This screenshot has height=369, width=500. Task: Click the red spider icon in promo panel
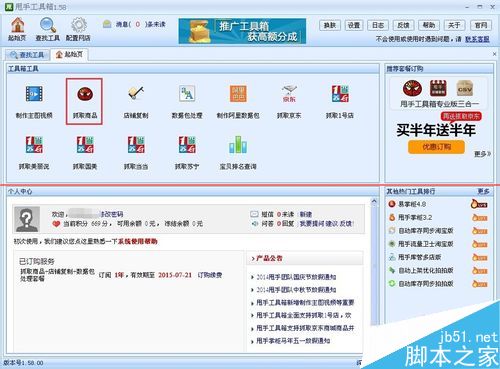[x=412, y=88]
